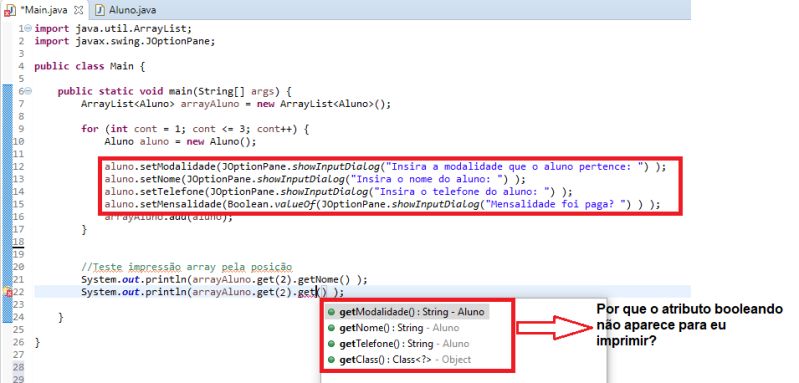Click 'import java.util.ArrayList;' on line 1
Screen dimensions: 799x383
(113, 29)
